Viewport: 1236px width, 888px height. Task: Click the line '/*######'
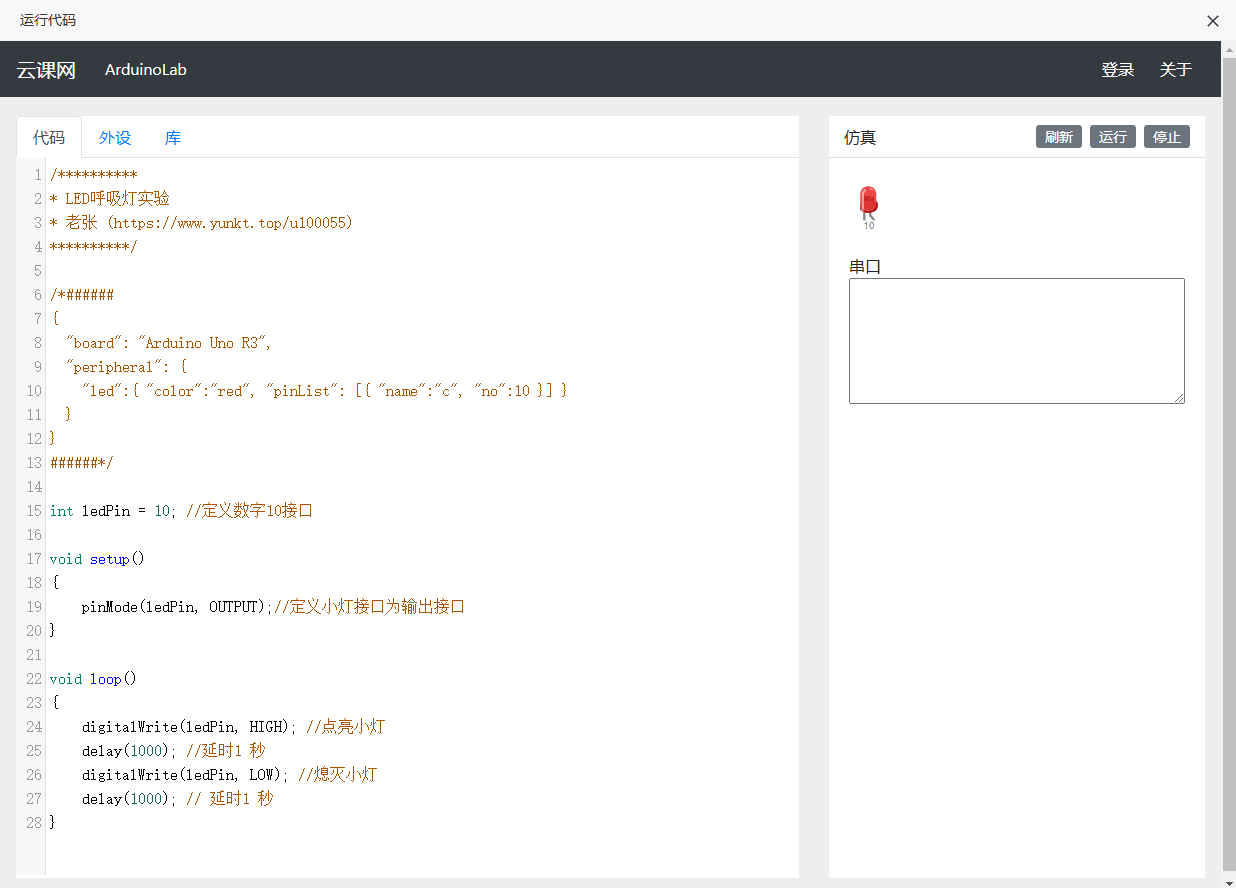point(82,295)
